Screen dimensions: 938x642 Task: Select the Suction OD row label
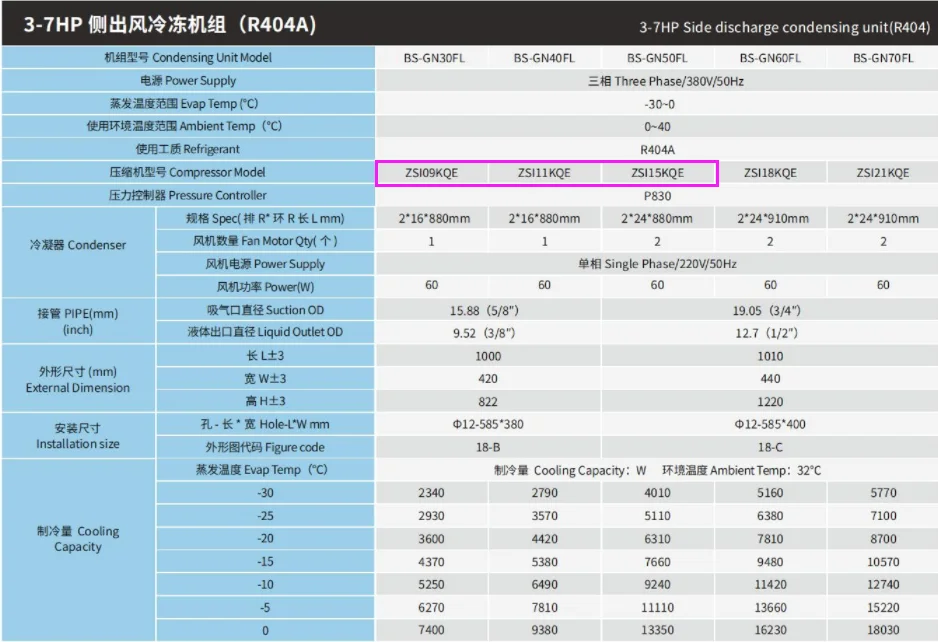coord(265,310)
